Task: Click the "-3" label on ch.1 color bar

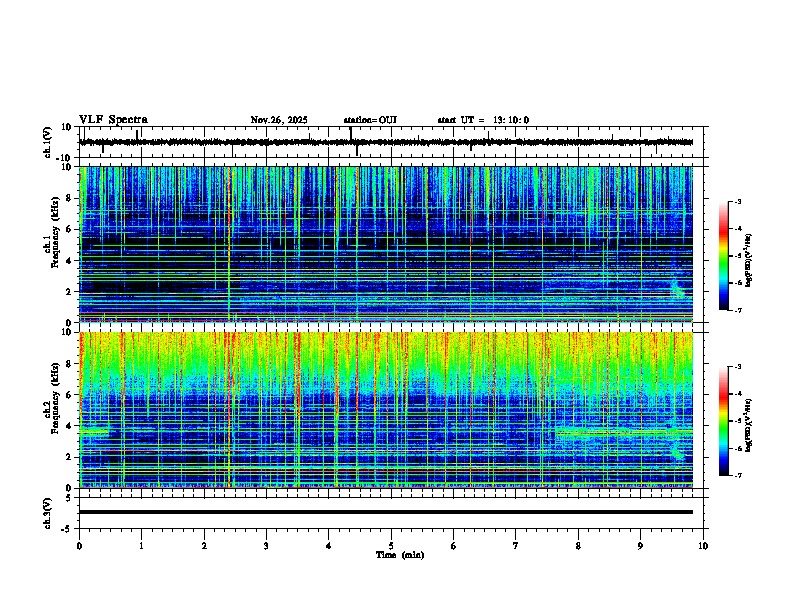Action: pos(737,202)
